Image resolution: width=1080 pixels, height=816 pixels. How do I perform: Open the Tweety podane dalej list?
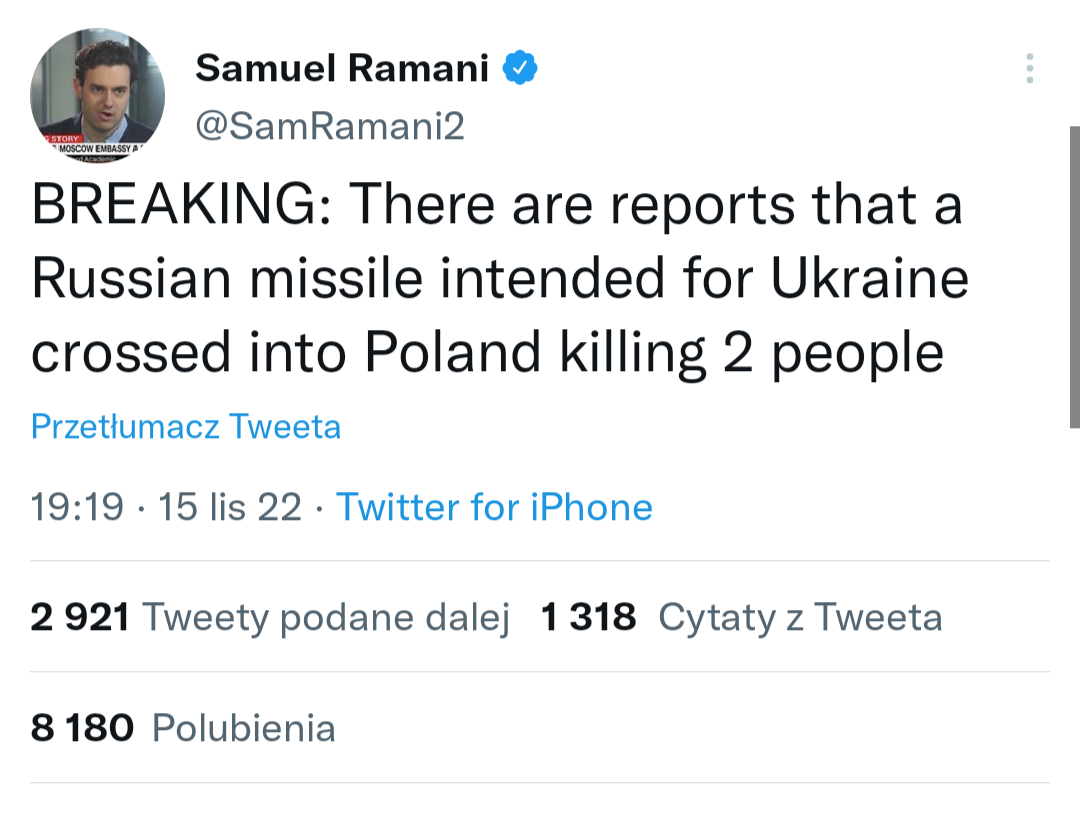point(326,617)
